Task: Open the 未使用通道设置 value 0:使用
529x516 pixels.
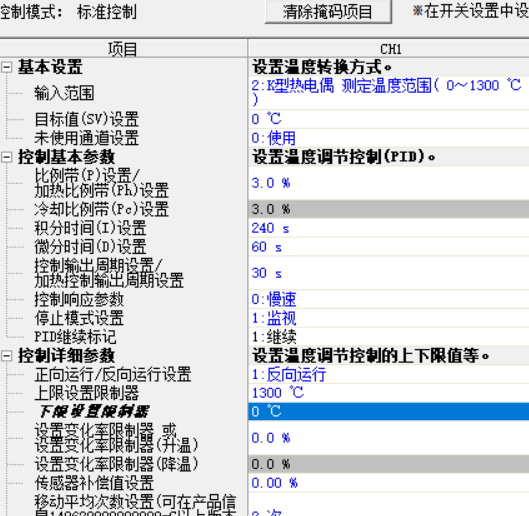Action: 389,138
